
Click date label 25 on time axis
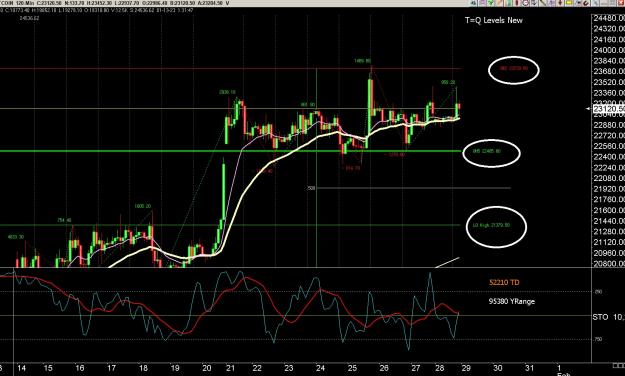tap(352, 368)
